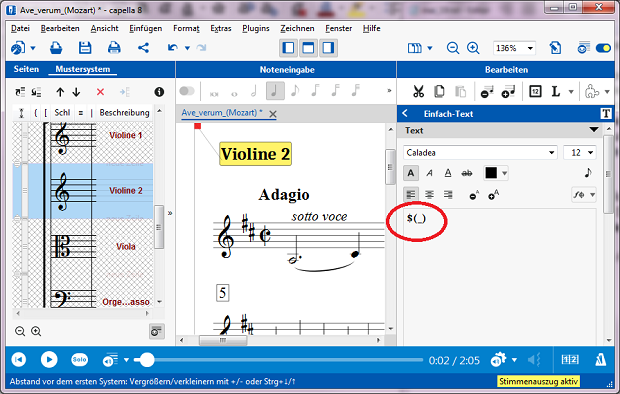Click the black text color swatch
The height and width of the screenshot is (394, 620).
click(491, 173)
